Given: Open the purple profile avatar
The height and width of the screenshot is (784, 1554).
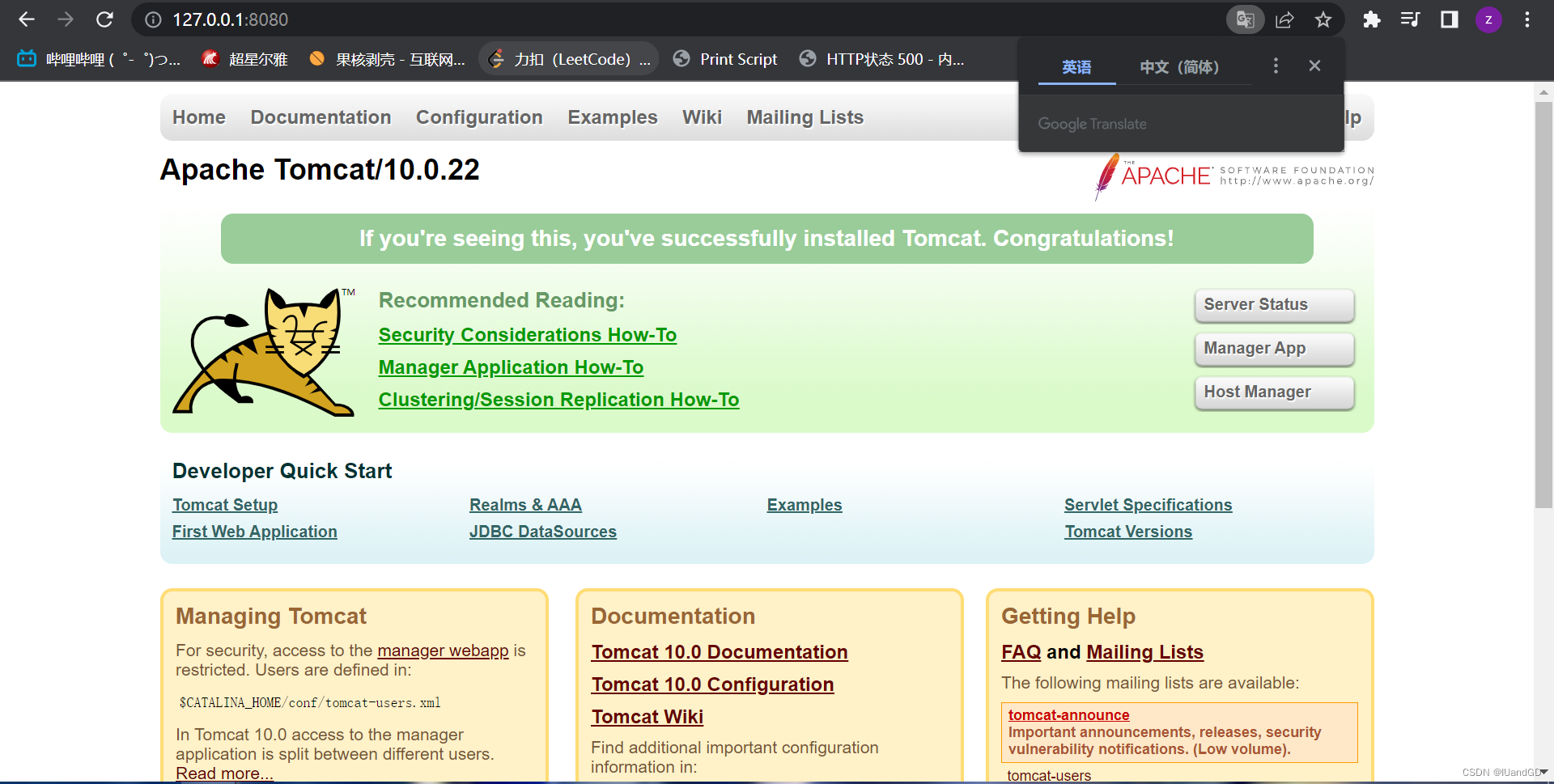Looking at the screenshot, I should (x=1488, y=19).
